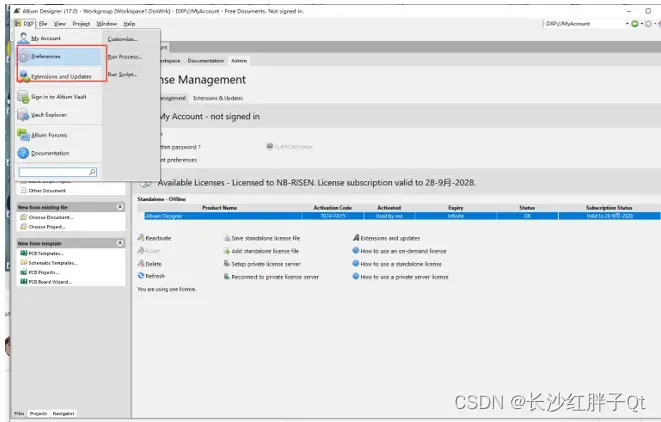Switch to the Projects panel tab

[x=38, y=414]
